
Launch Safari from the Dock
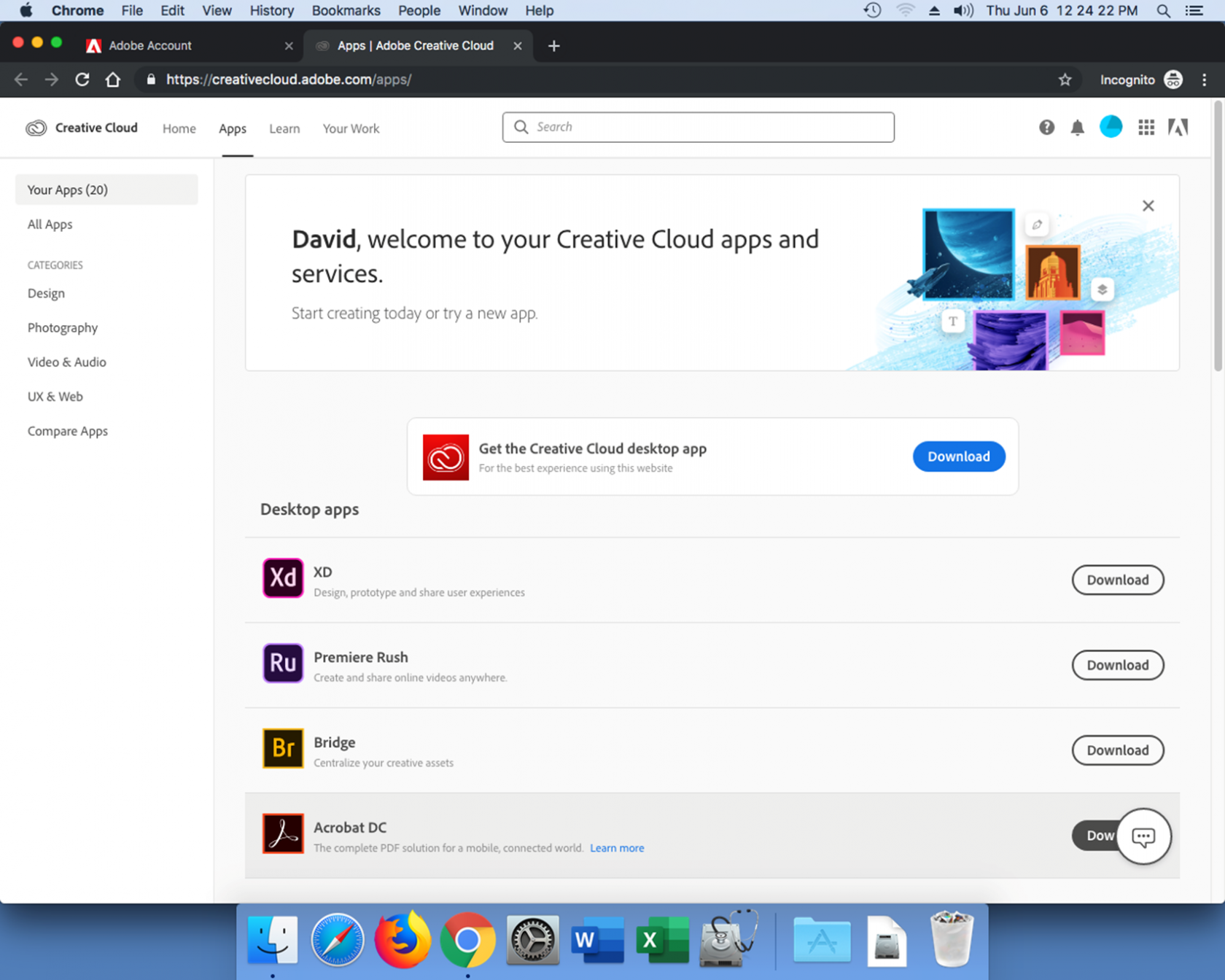[338, 941]
